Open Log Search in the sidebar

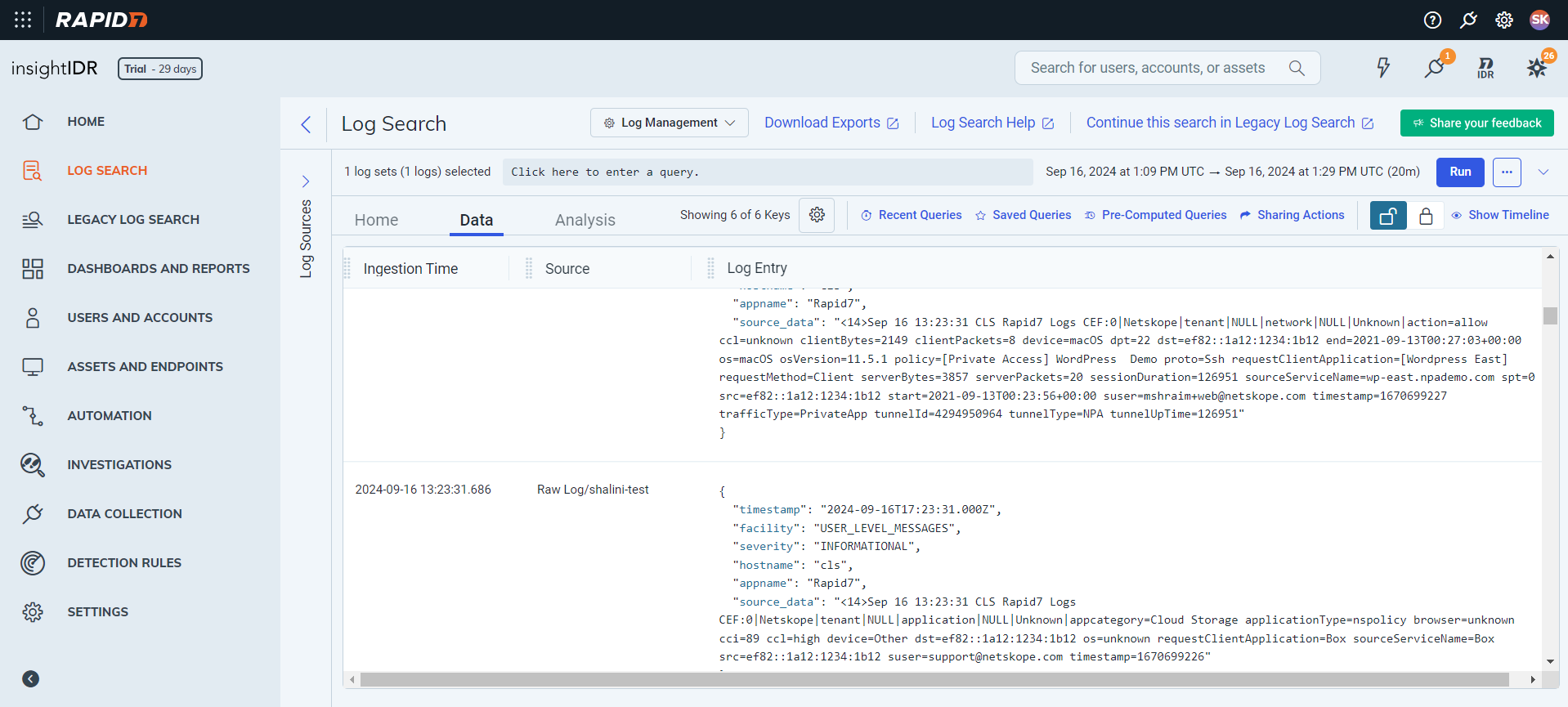point(107,170)
